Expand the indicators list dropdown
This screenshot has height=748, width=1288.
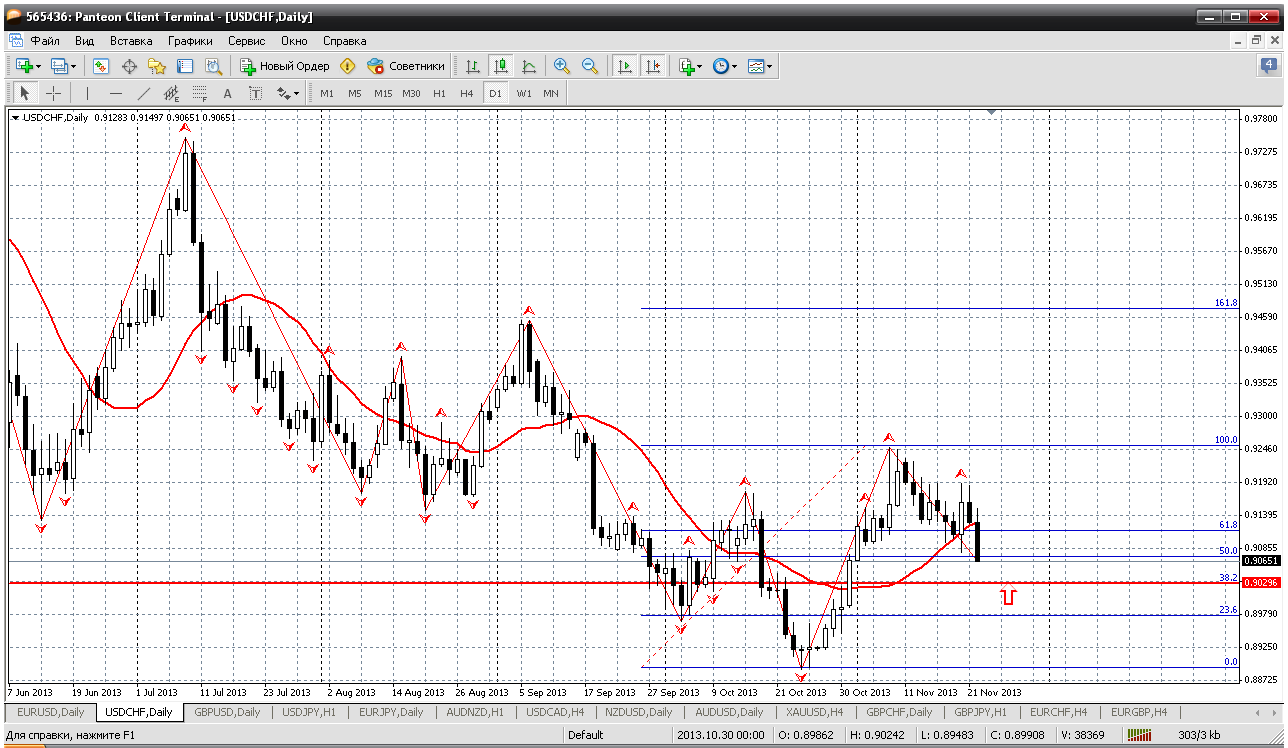699,67
